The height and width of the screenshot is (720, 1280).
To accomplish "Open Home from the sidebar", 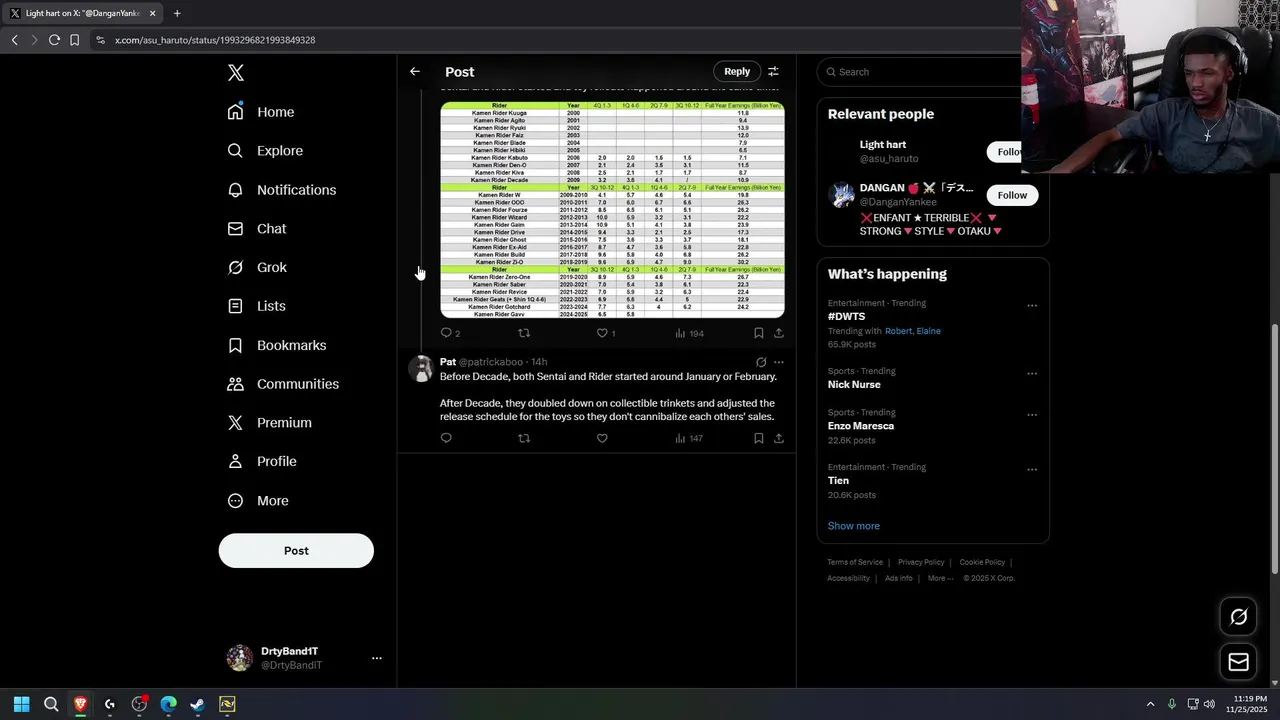I will (261, 112).
